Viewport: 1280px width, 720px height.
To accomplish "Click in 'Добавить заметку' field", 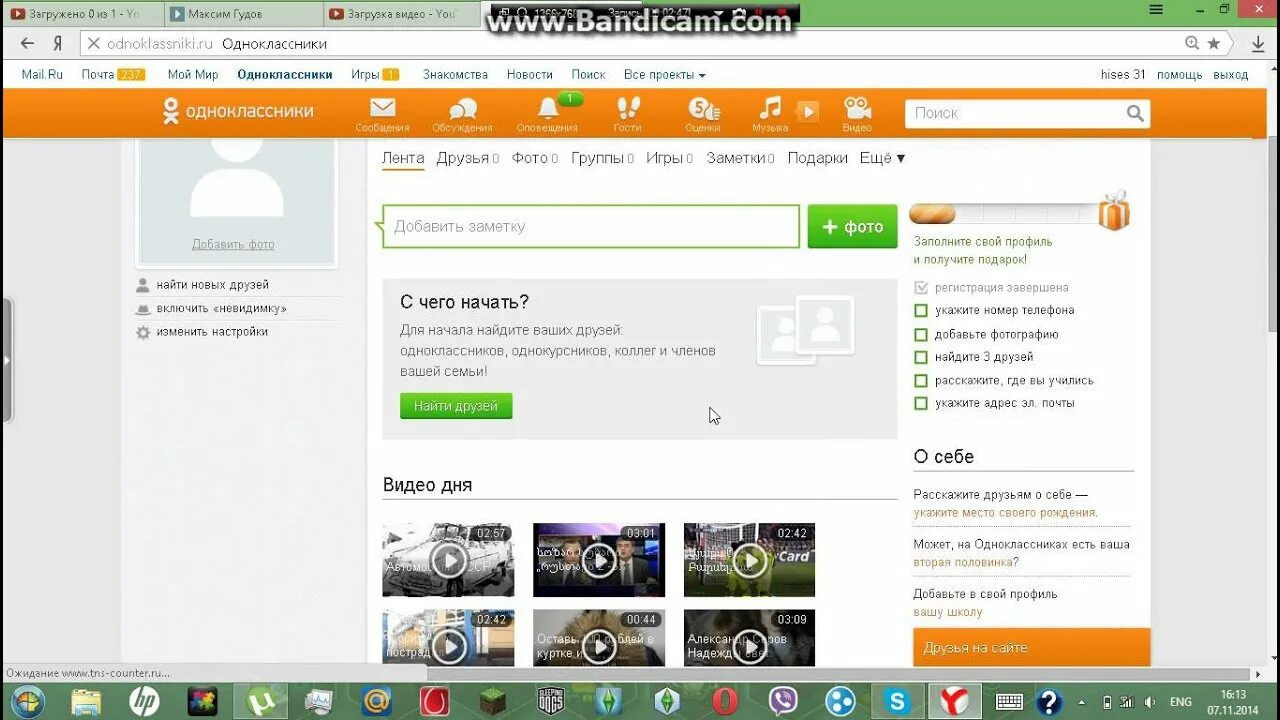I will click(x=591, y=227).
